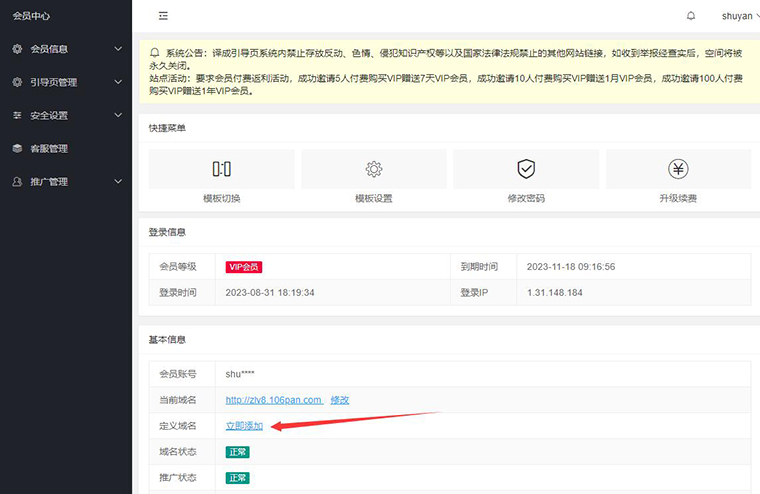Click the red VIP会员 badge
This screenshot has height=494, width=760.
244,267
